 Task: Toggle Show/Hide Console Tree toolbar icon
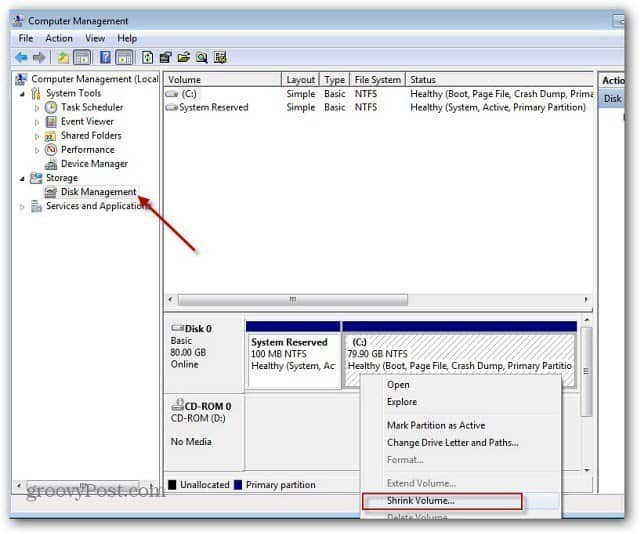coord(82,58)
